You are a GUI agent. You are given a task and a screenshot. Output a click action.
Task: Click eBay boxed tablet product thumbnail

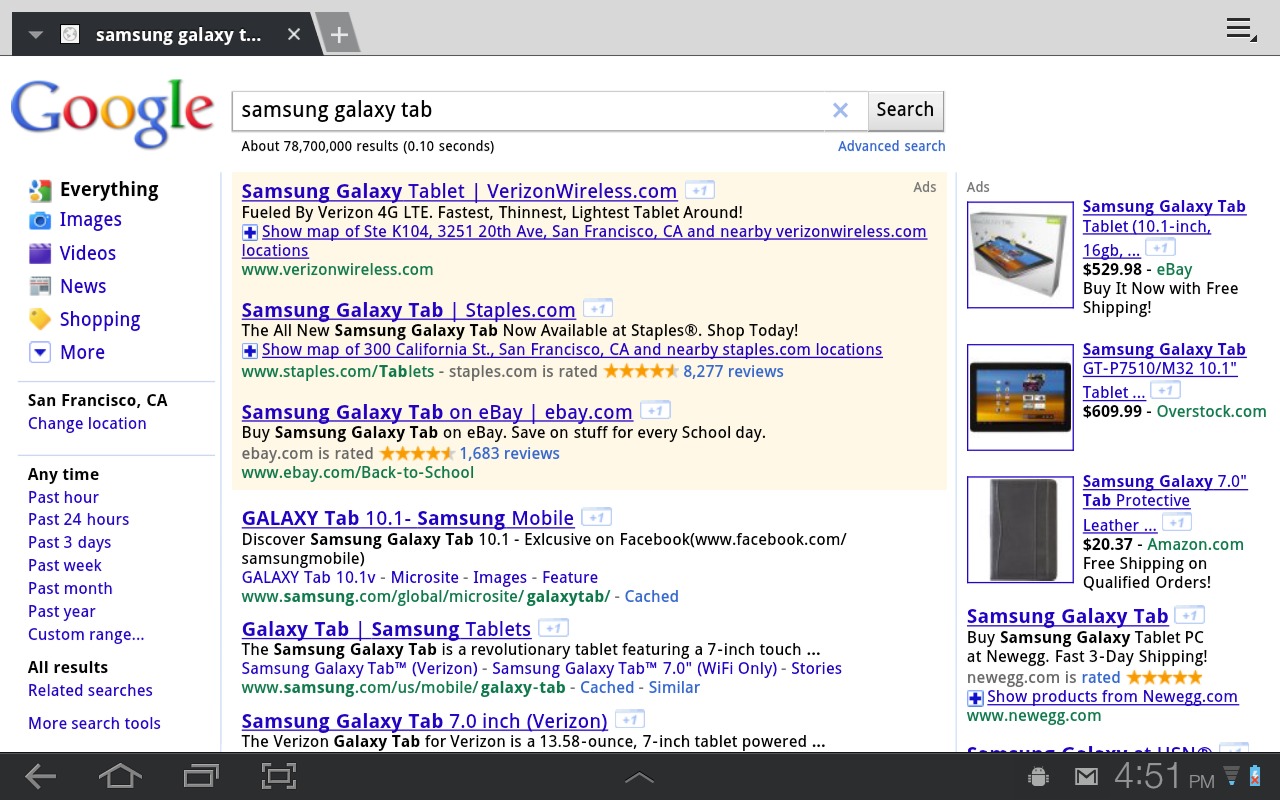(1020, 255)
